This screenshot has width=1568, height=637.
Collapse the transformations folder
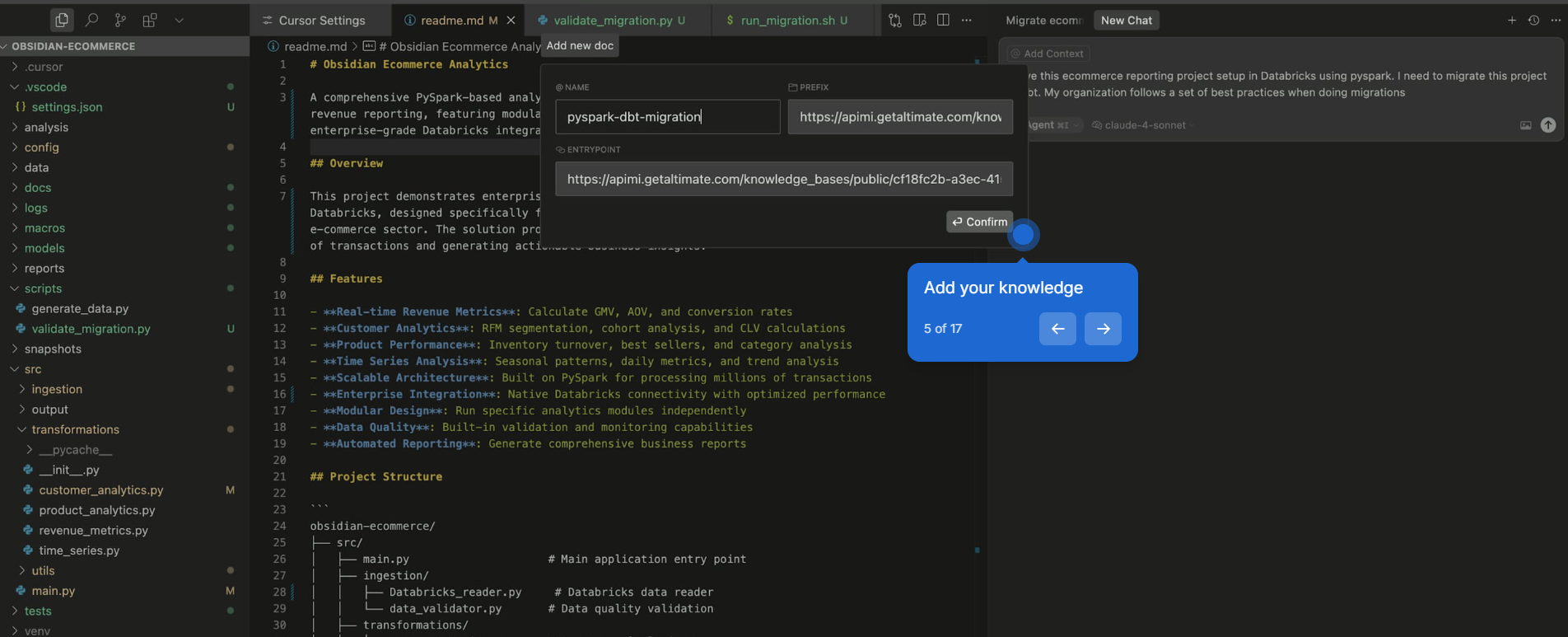124,429
